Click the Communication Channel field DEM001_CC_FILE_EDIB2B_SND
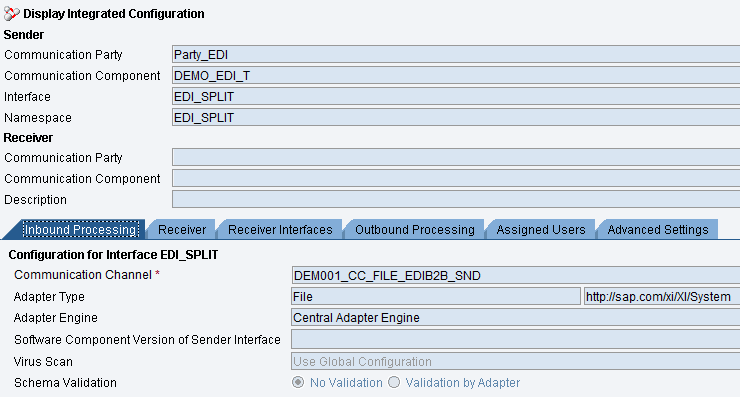Viewport: 740px width, 397px height. (515, 275)
